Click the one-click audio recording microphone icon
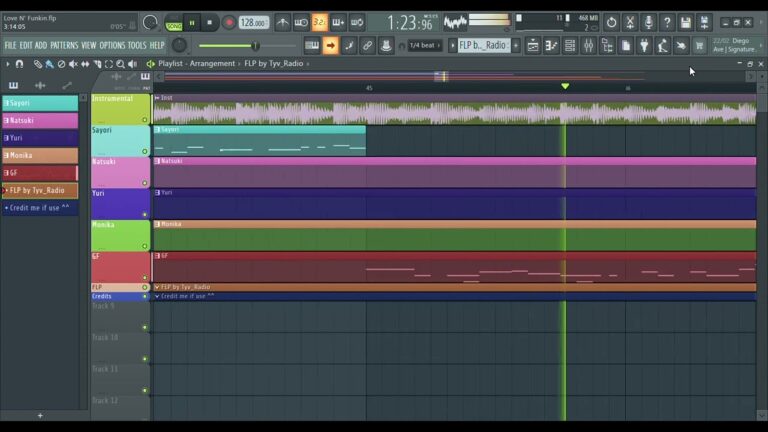The height and width of the screenshot is (432, 768). [x=648, y=23]
